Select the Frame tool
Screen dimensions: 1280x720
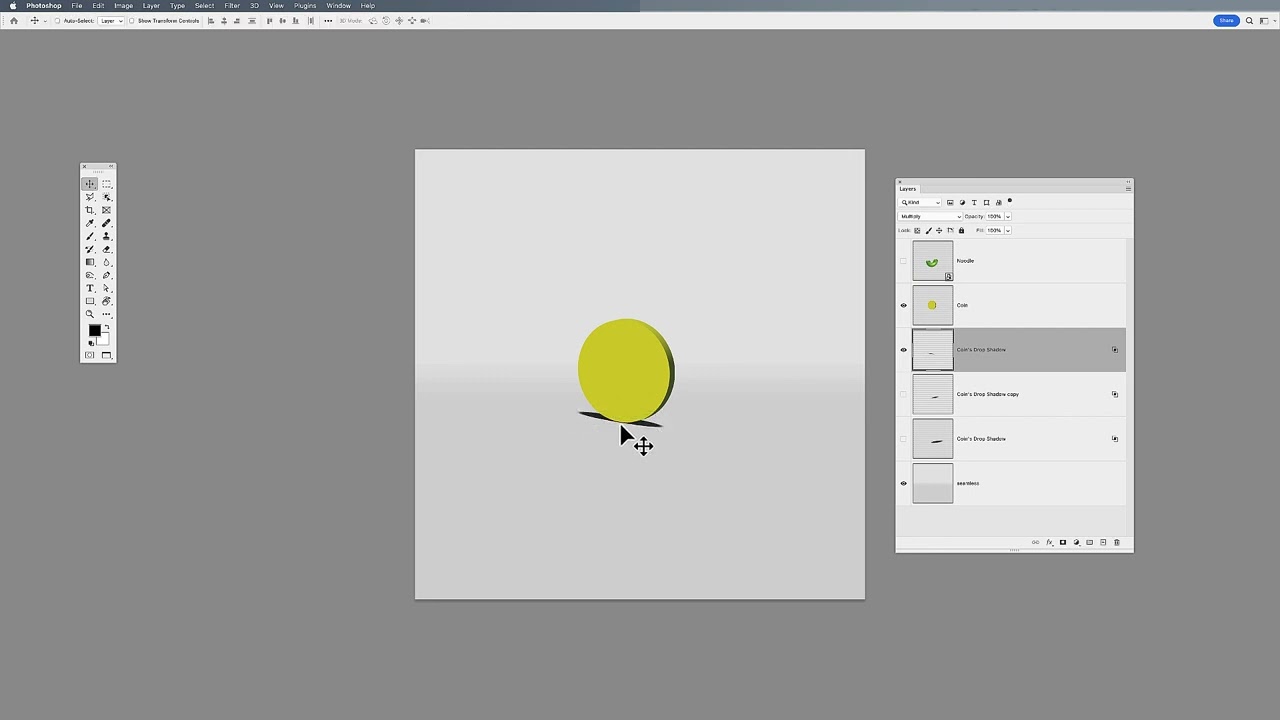tap(106, 210)
